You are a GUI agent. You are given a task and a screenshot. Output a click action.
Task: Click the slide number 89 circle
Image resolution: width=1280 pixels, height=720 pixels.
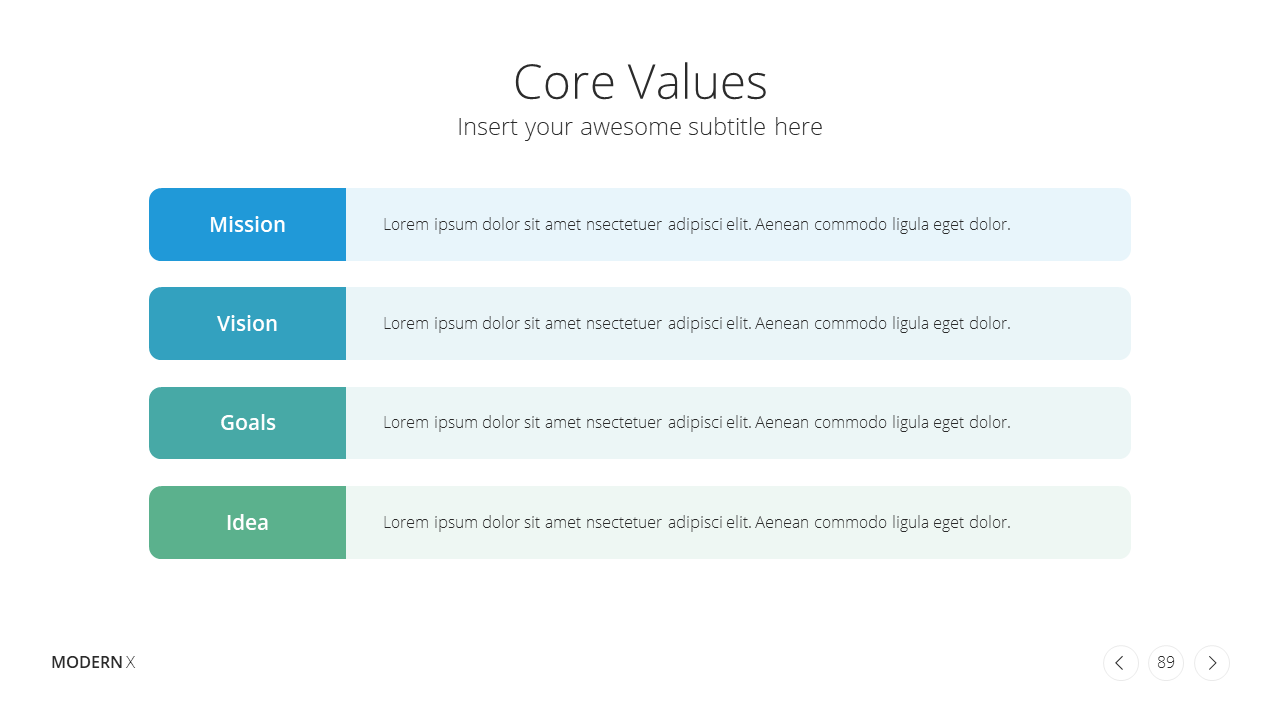click(1166, 663)
